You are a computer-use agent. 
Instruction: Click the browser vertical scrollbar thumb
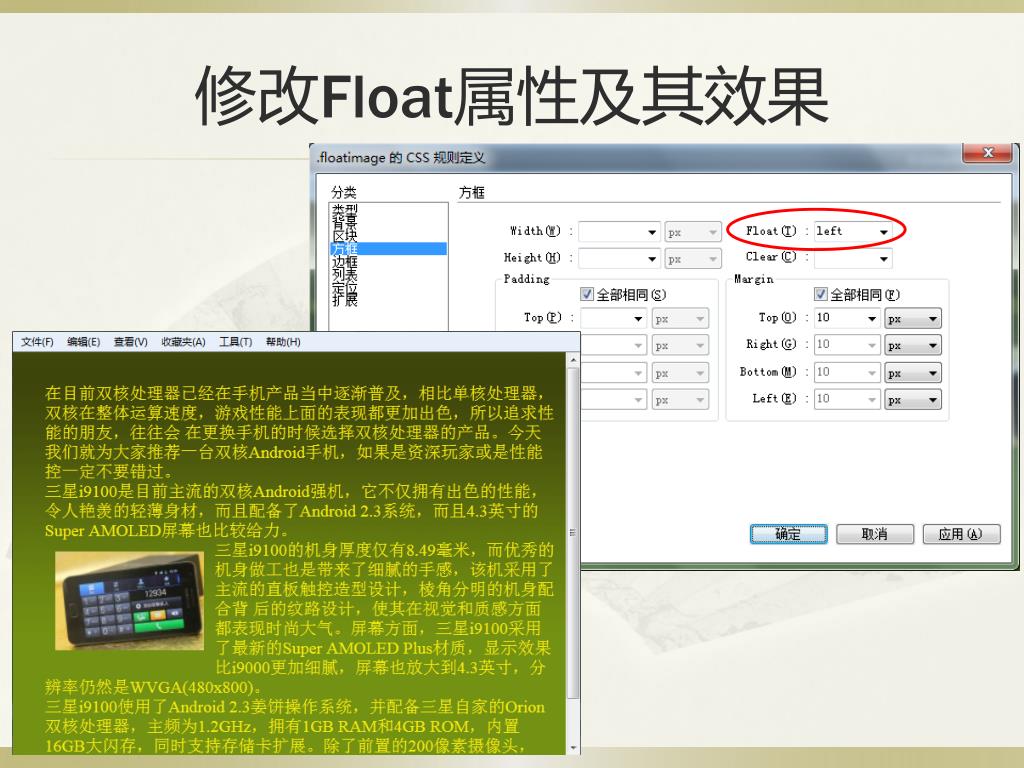pyautogui.click(x=573, y=532)
